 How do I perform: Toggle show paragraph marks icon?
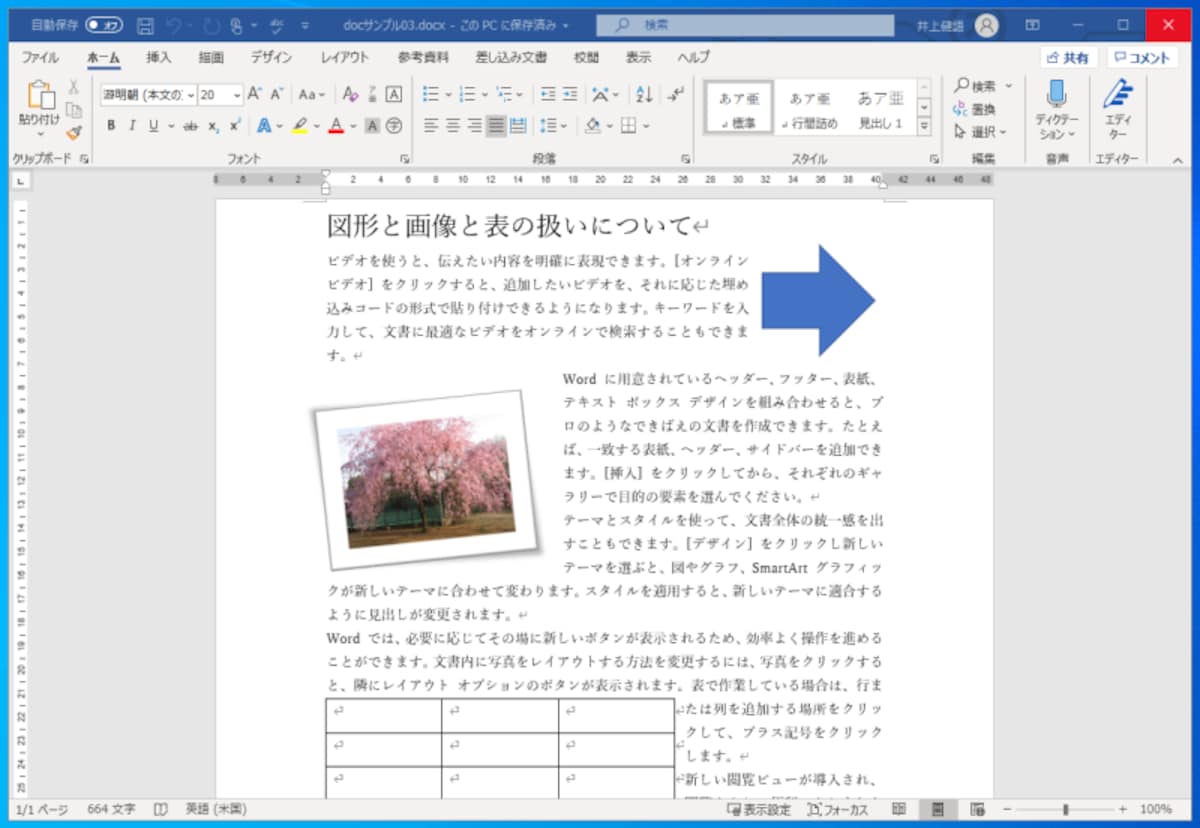tap(677, 94)
